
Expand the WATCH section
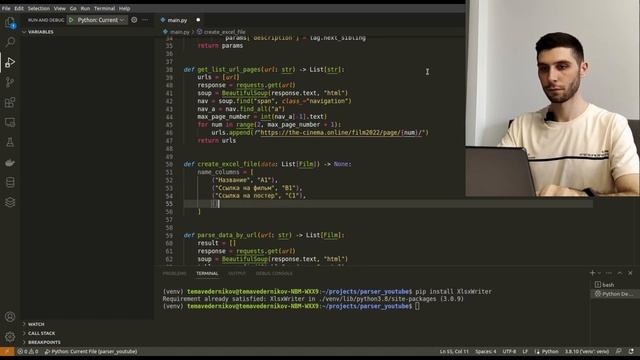(88, 324)
